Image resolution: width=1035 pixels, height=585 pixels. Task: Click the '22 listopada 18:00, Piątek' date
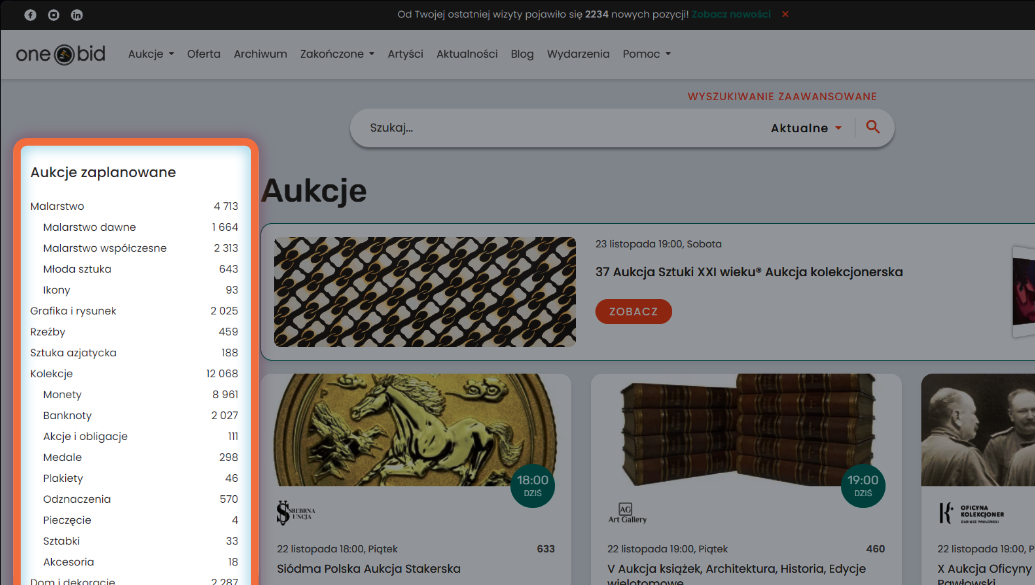tap(337, 549)
